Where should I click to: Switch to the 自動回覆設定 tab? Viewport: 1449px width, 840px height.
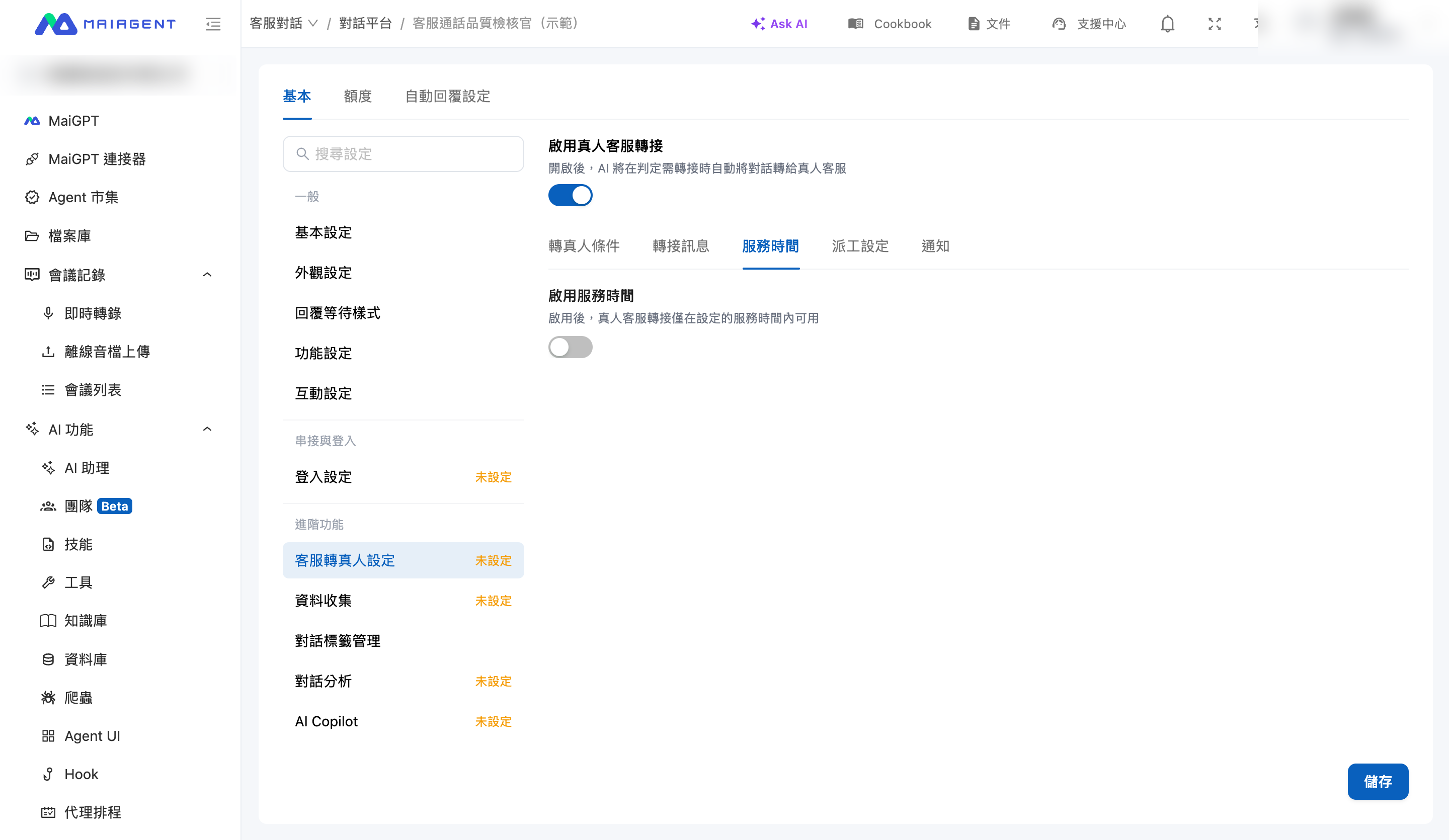point(447,96)
